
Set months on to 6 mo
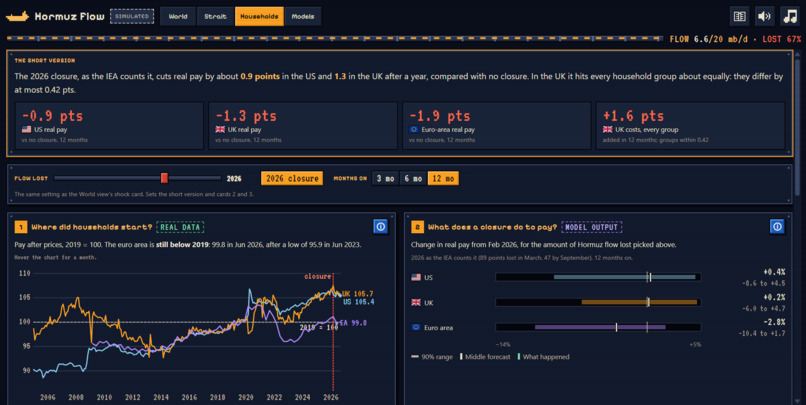(413, 178)
